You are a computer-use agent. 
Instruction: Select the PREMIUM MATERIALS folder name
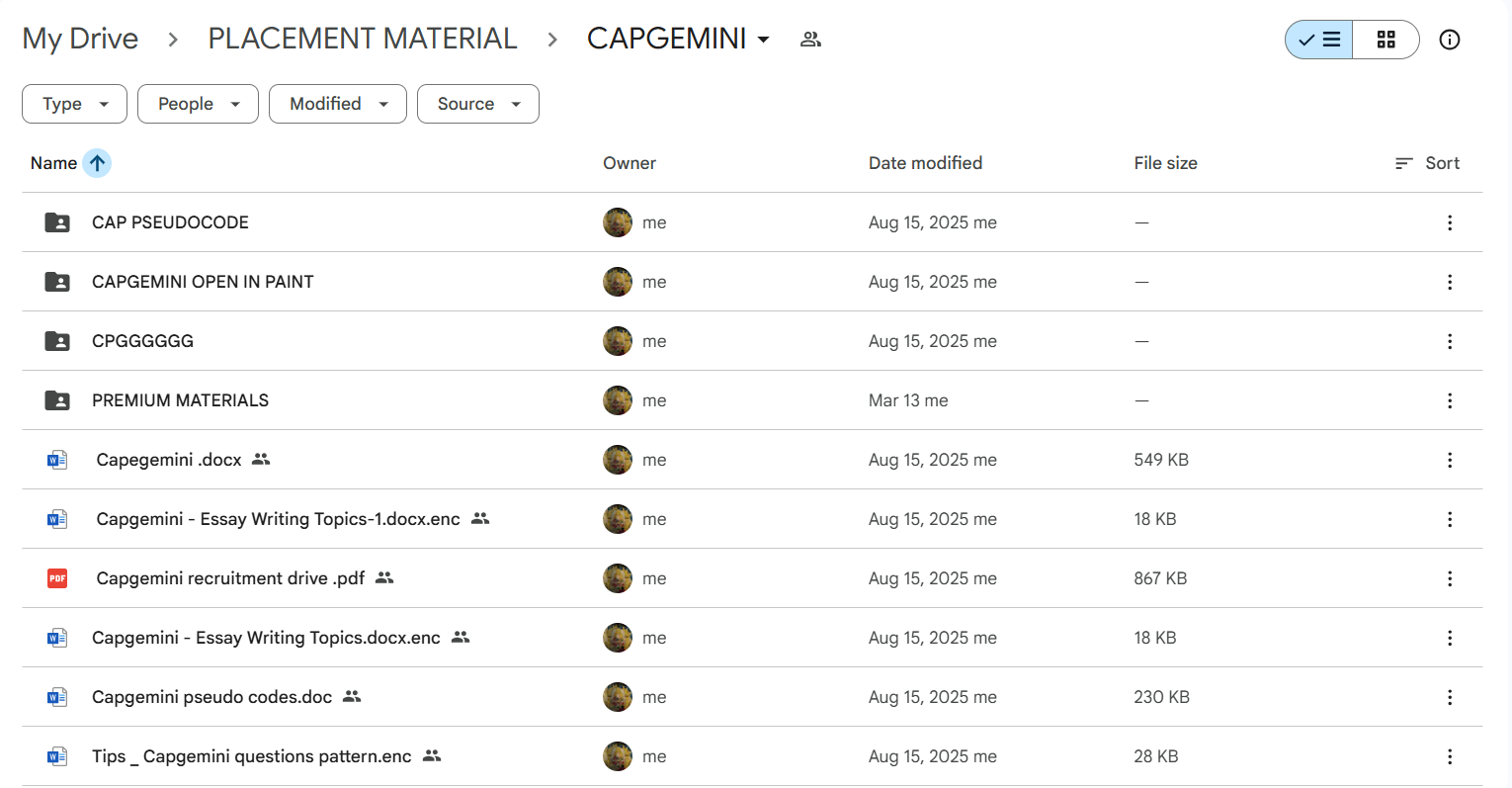coord(180,400)
